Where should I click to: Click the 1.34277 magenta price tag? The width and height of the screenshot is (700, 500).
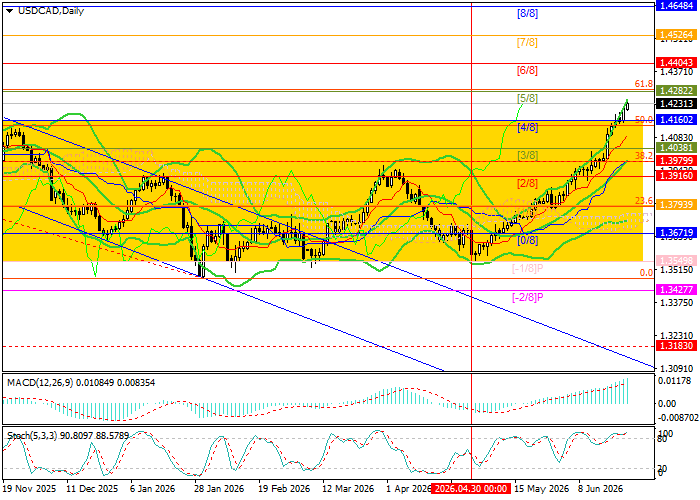[676, 290]
